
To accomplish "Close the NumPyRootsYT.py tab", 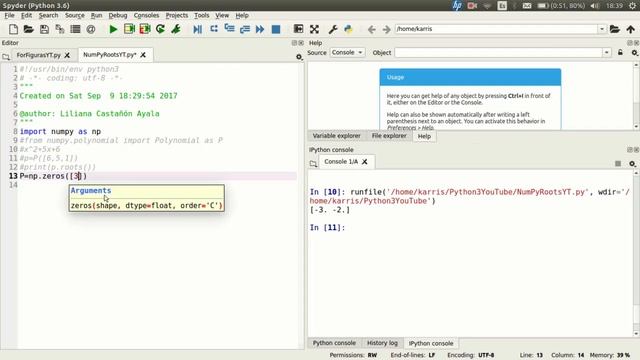I will (x=143, y=55).
